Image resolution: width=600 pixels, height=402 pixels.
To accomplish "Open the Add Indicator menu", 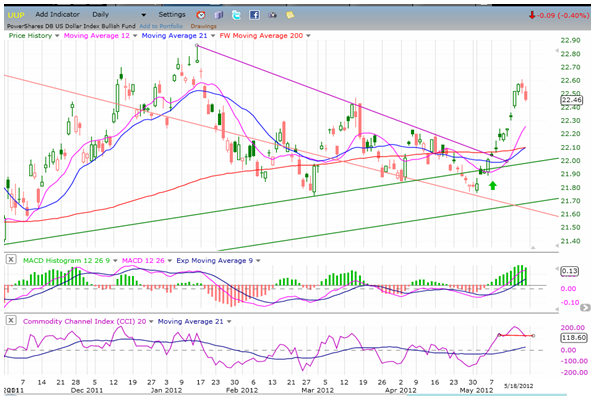I will pos(57,15).
